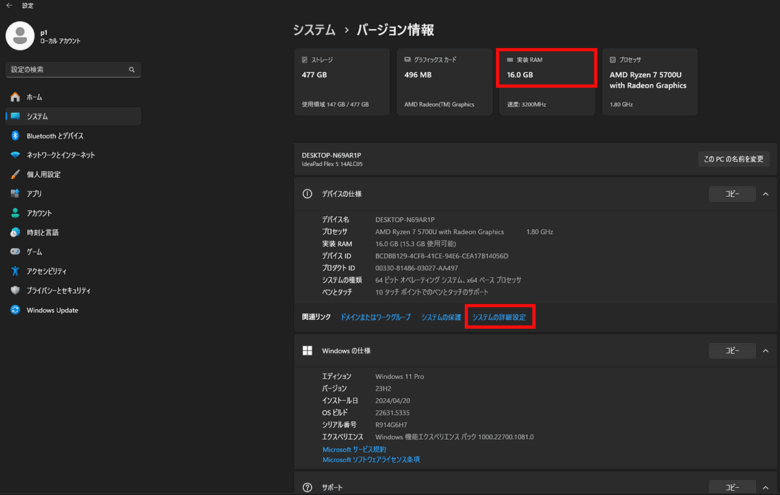Click the edition value Windows 11 Pro
This screenshot has height=495, width=780.
tap(399, 377)
